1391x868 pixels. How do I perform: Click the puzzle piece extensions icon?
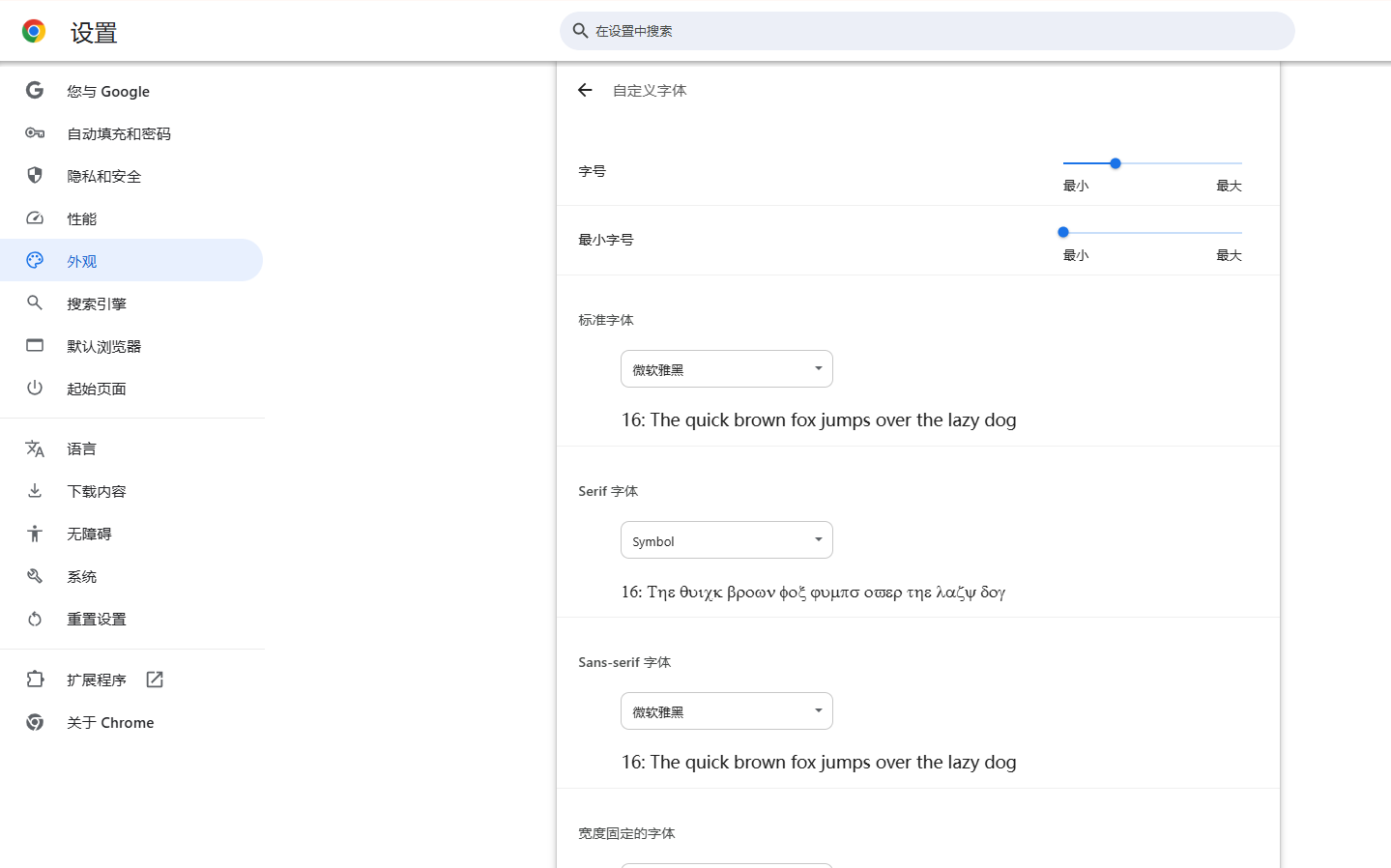35,680
